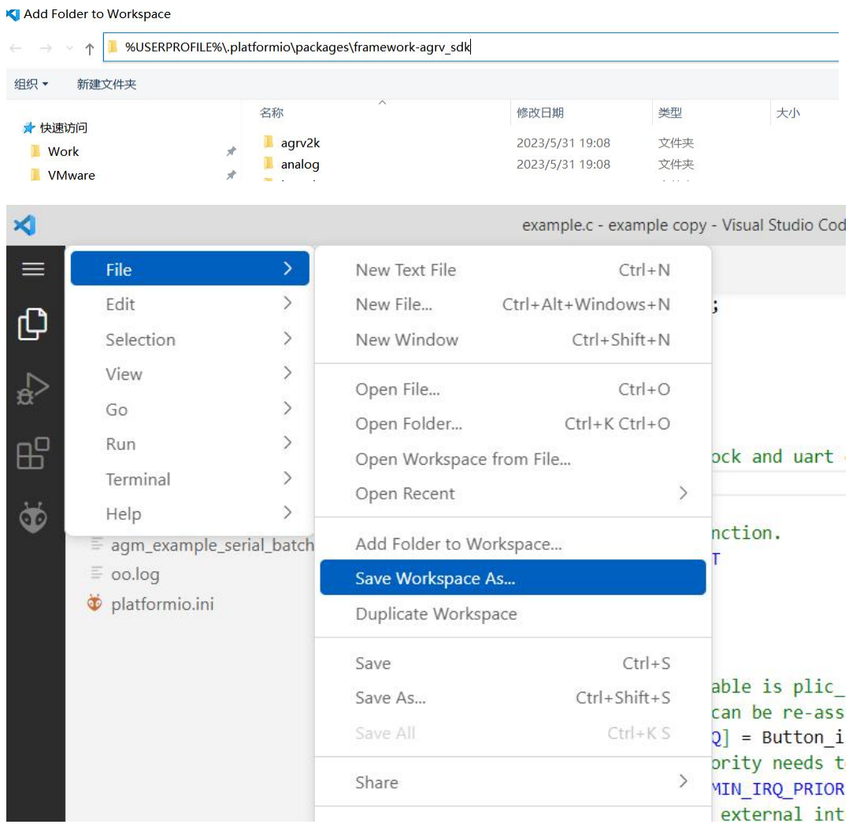860x828 pixels.
Task: Toggle the hamburger application menu icon
Action: pyautogui.click(x=33, y=269)
